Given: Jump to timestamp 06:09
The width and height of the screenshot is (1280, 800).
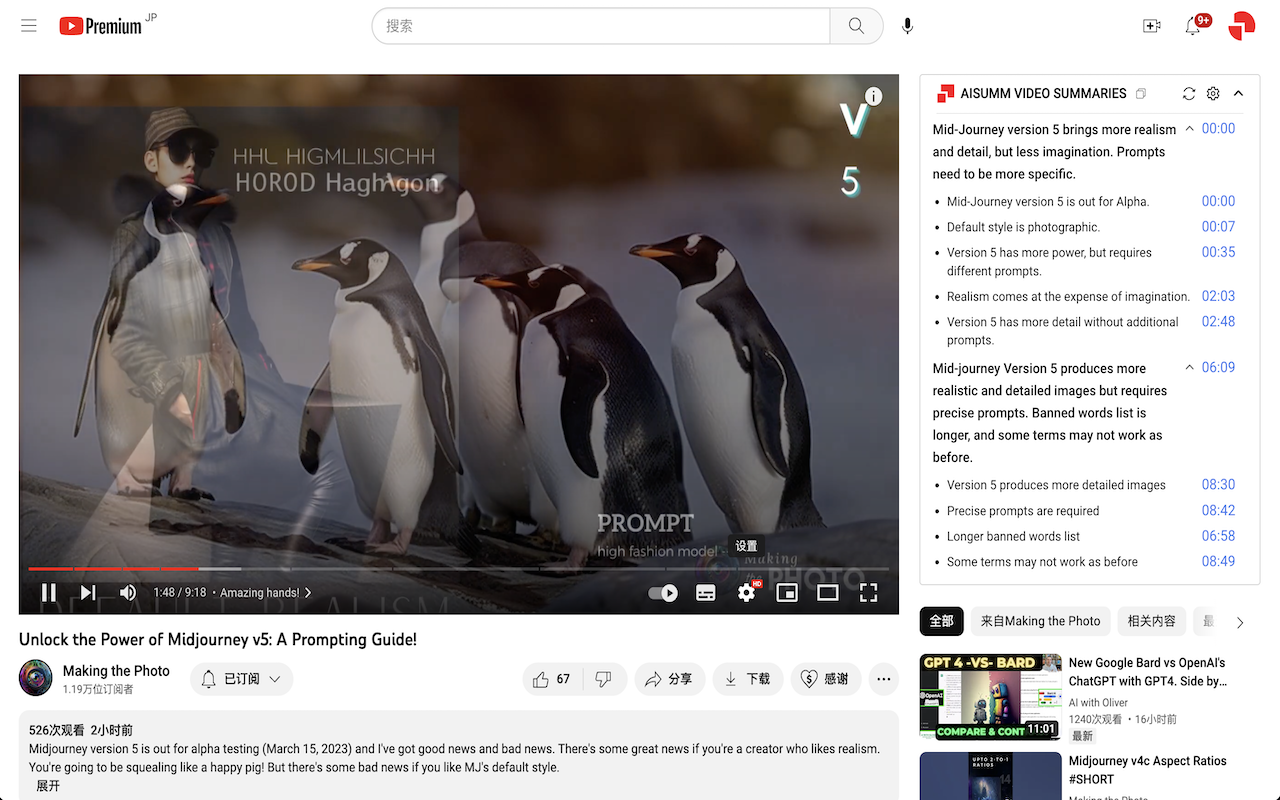Looking at the screenshot, I should click(x=1218, y=367).
